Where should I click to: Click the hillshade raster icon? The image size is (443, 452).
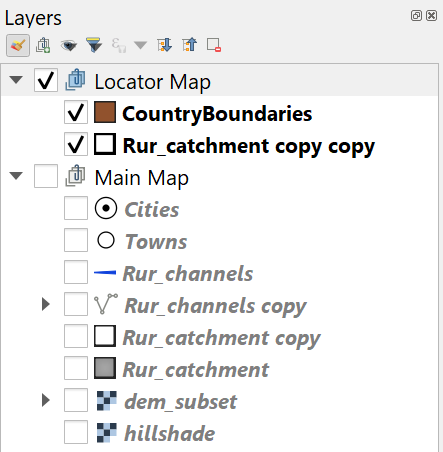tap(107, 432)
